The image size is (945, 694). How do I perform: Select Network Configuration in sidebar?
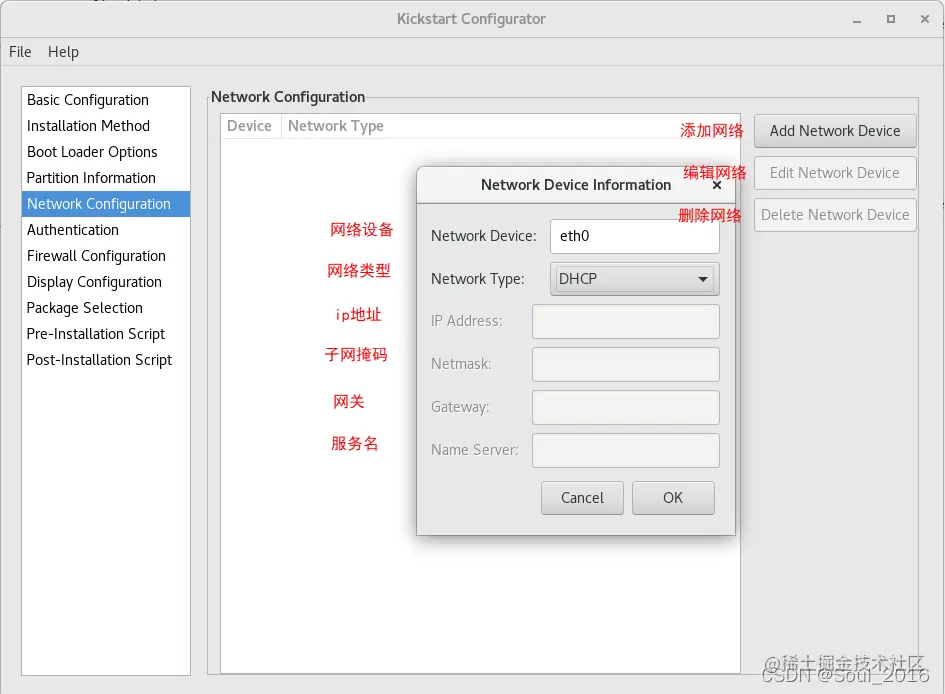[106, 204]
